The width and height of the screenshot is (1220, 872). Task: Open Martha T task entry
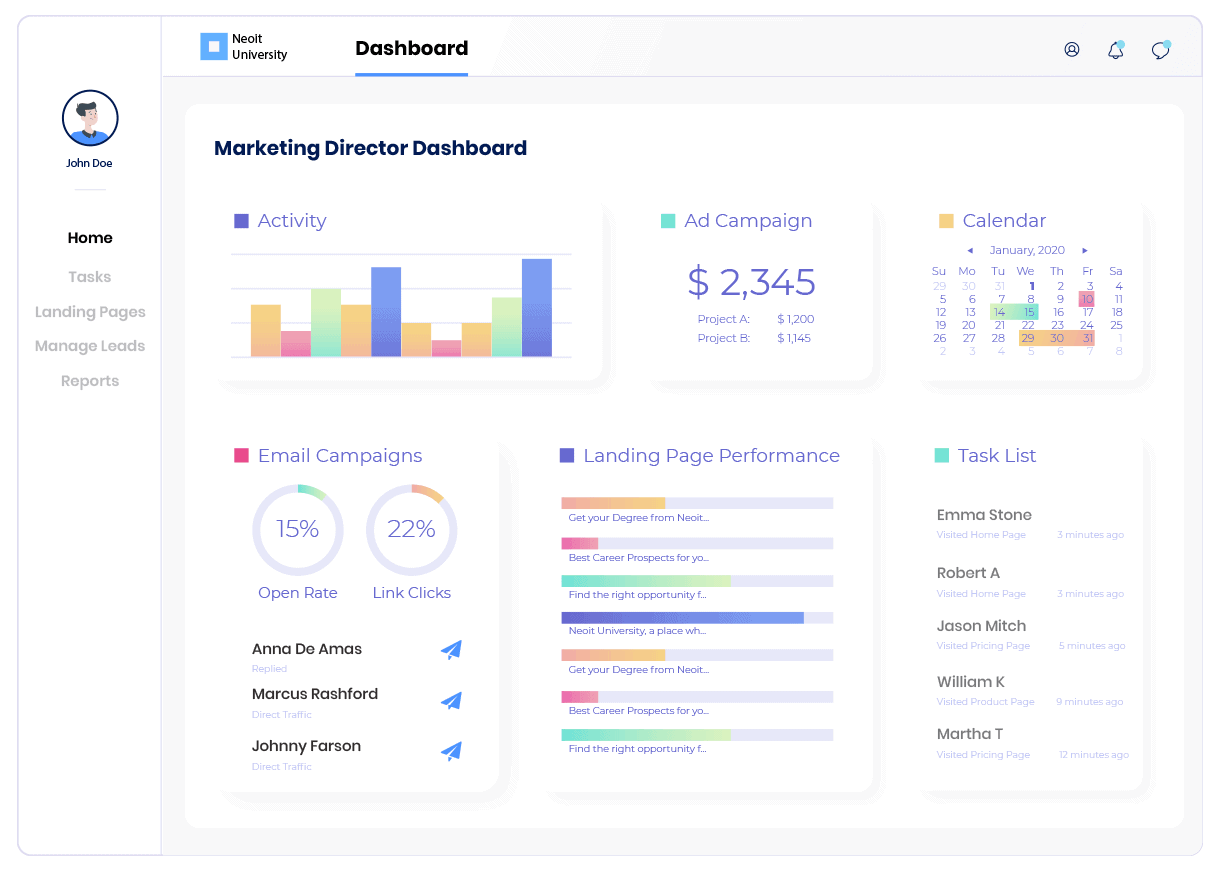1032,743
